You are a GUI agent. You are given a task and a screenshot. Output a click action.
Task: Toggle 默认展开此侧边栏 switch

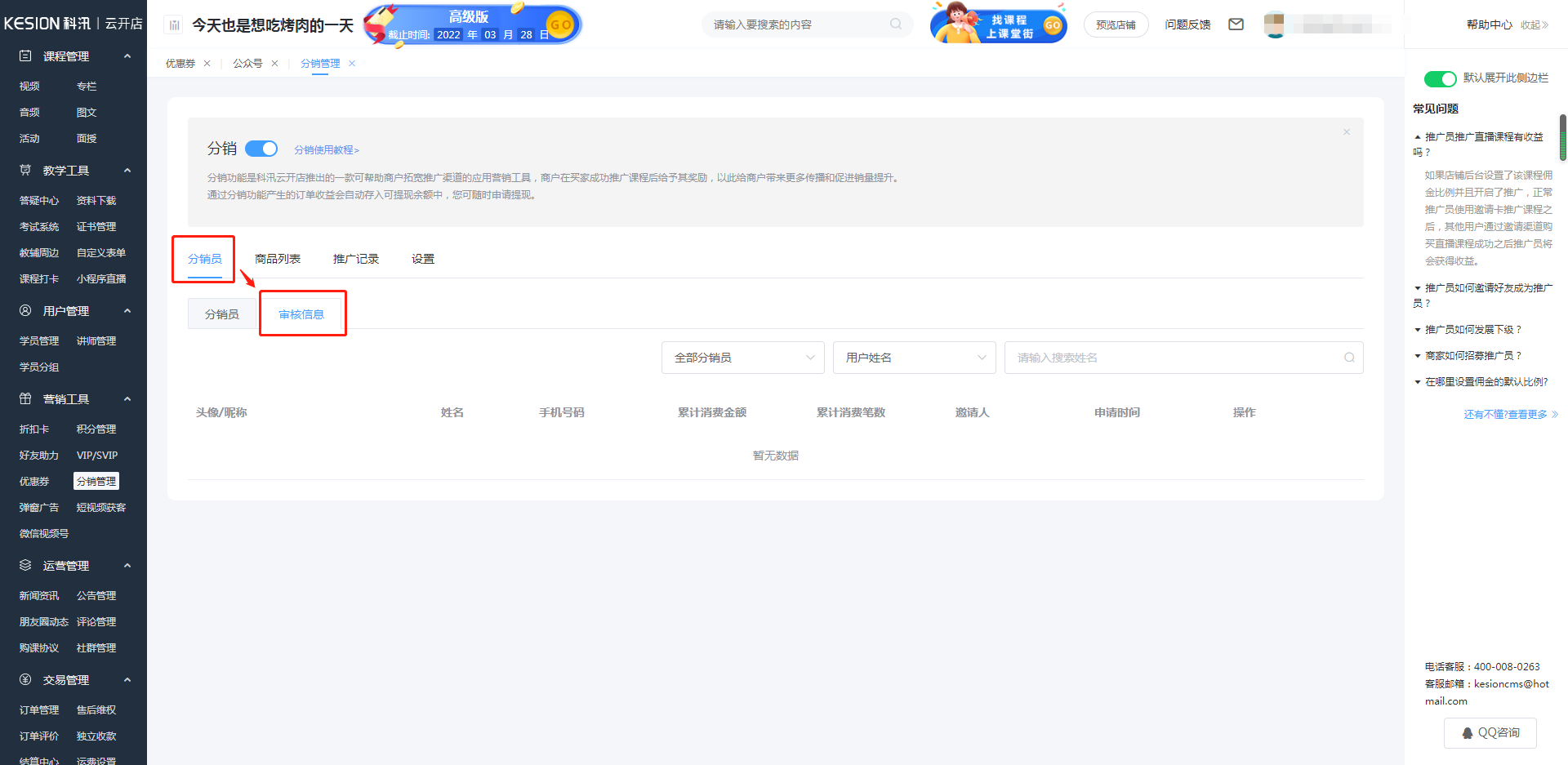click(x=1440, y=78)
